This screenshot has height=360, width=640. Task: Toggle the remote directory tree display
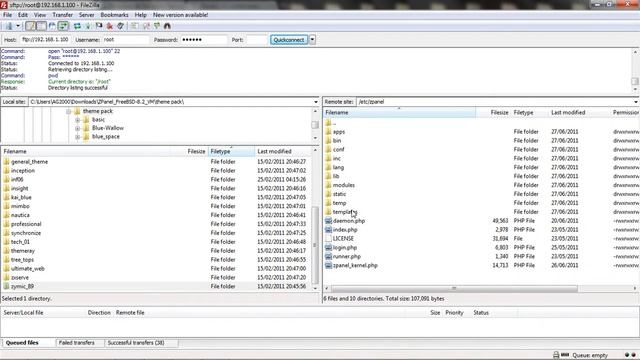52,26
